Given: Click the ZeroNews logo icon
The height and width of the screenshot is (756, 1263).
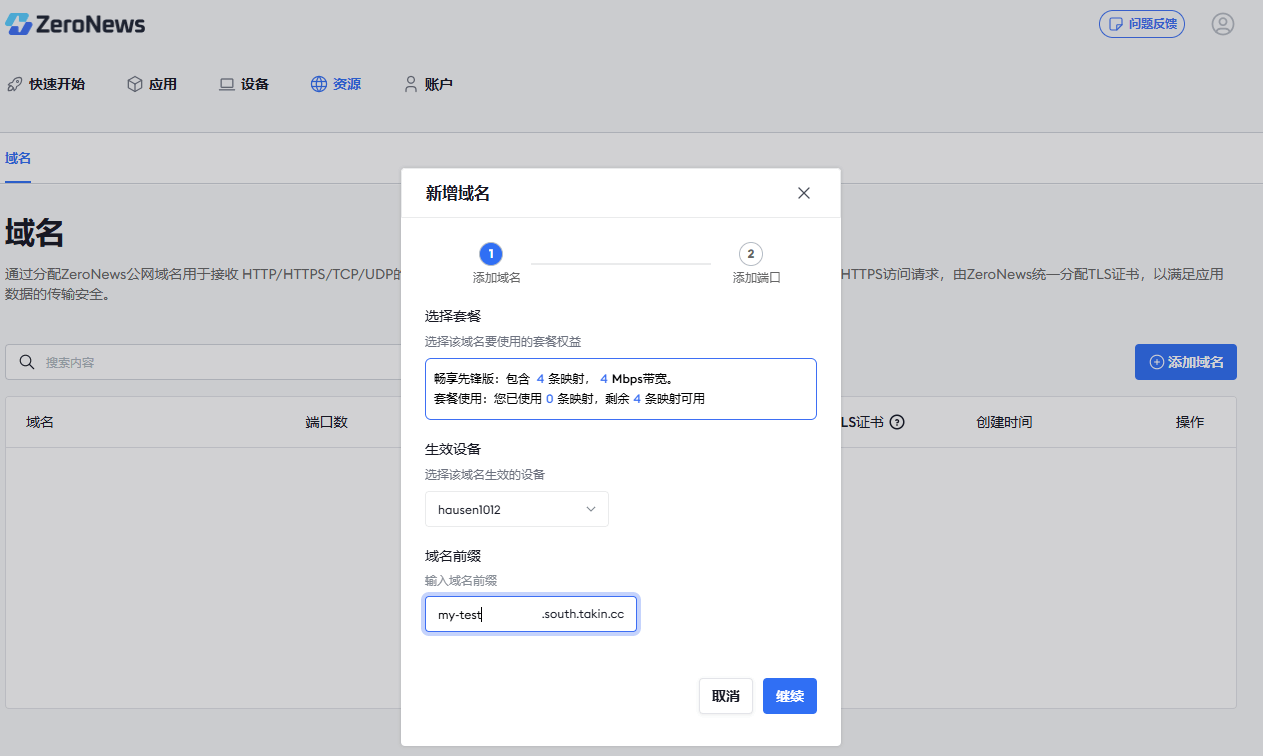Looking at the screenshot, I should [18, 23].
